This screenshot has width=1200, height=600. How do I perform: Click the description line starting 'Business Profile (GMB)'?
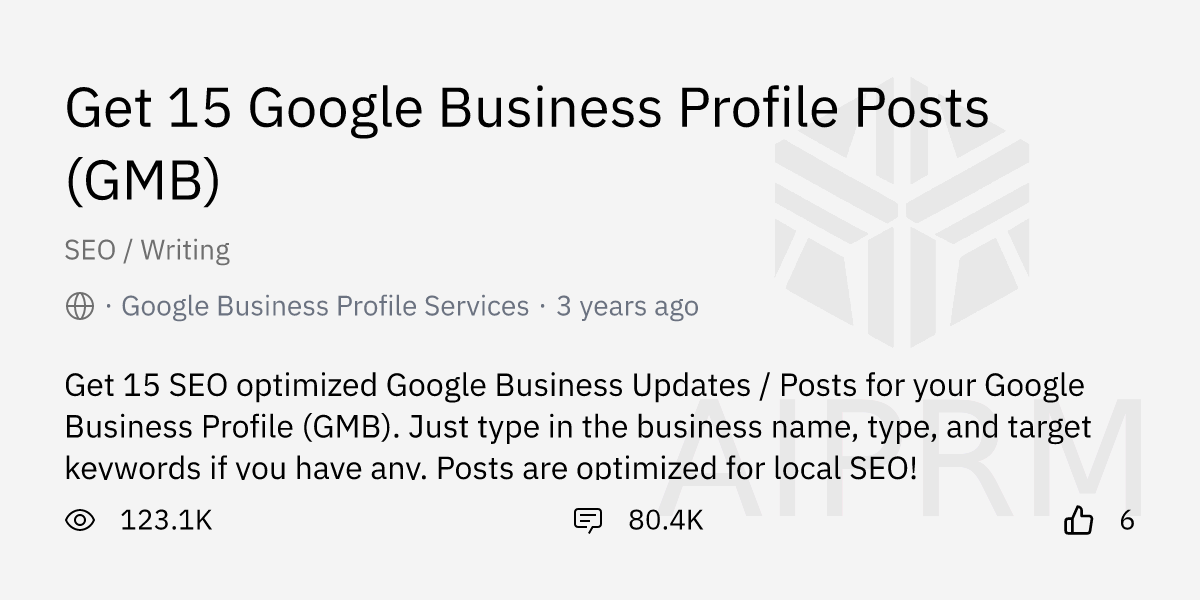[578, 427]
